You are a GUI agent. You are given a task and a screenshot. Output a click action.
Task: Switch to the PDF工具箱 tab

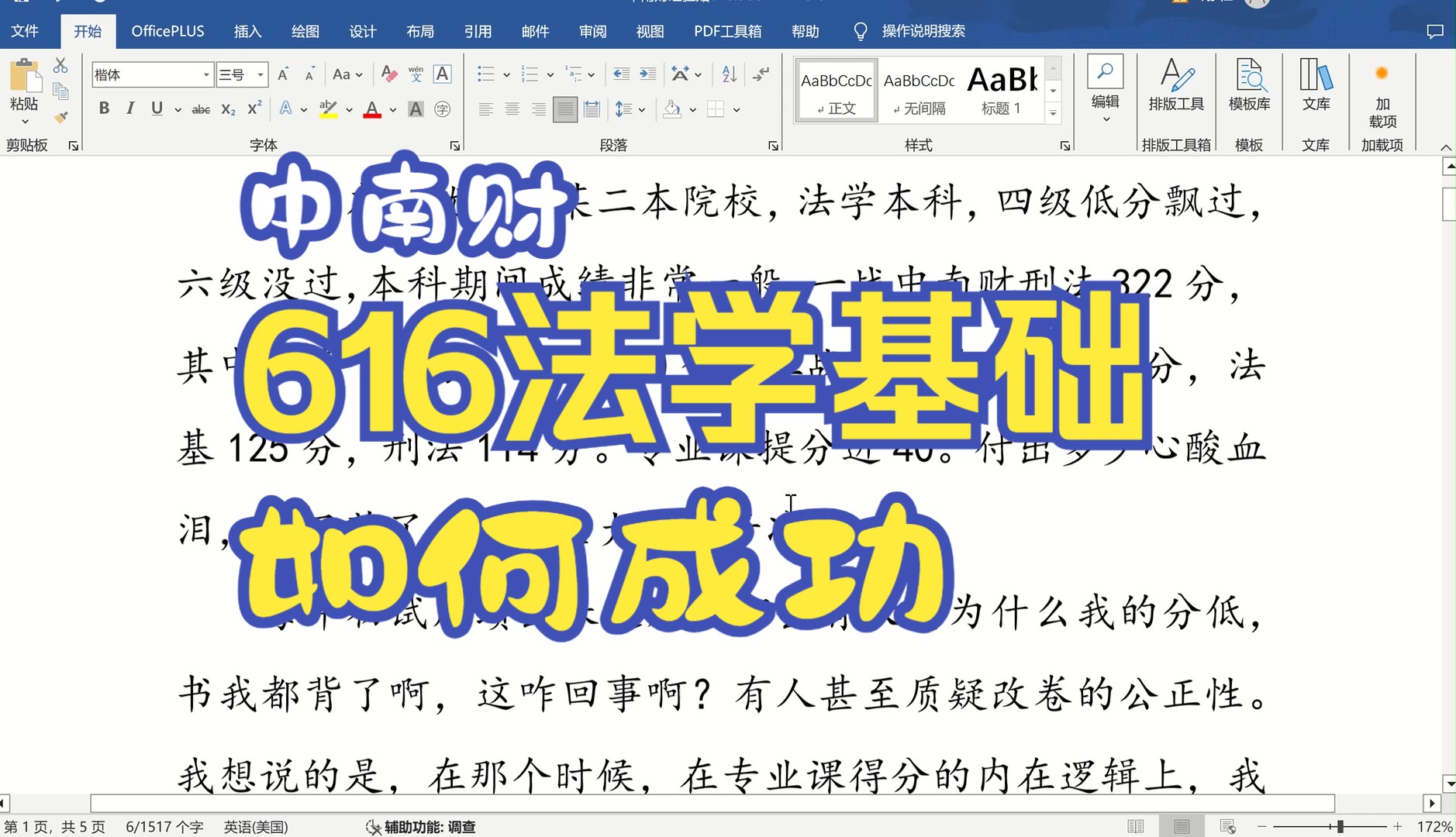tap(727, 31)
